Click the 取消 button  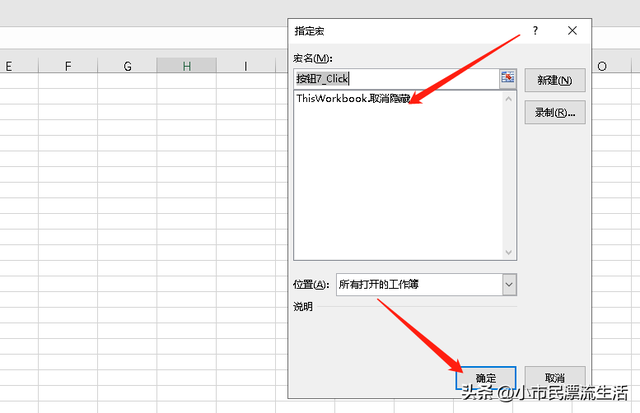[555, 378]
